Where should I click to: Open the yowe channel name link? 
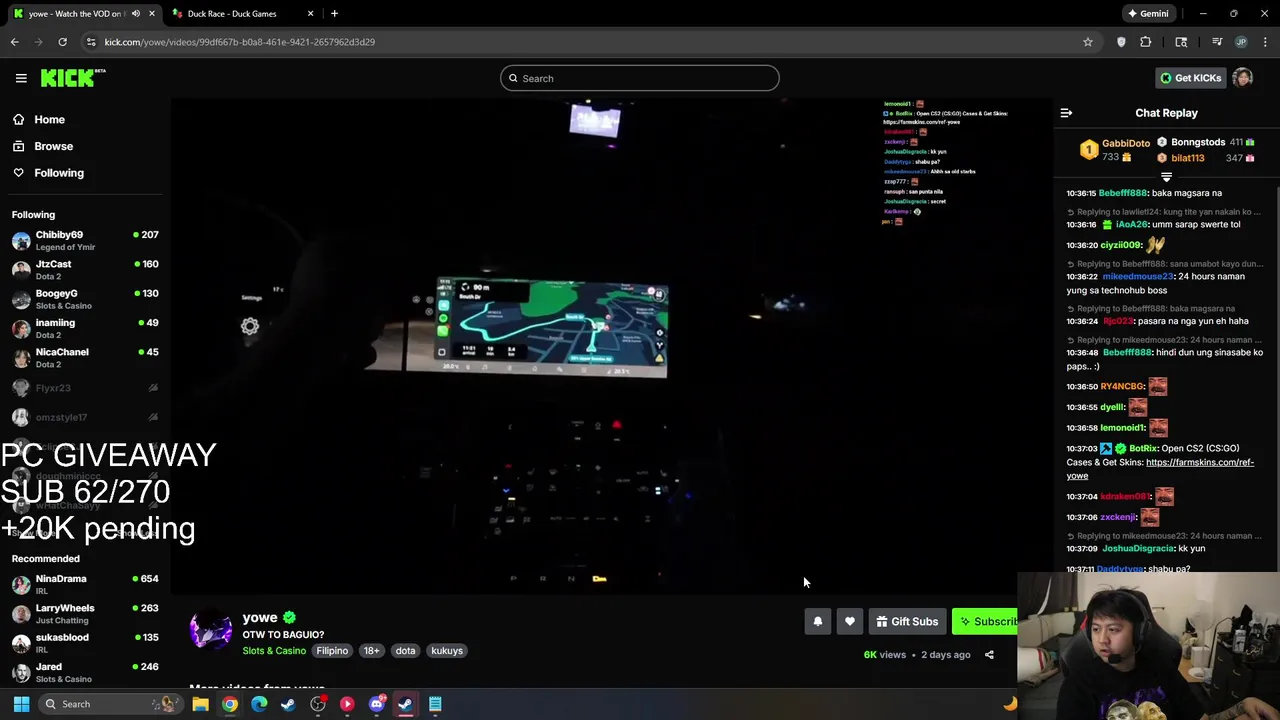coord(260,617)
